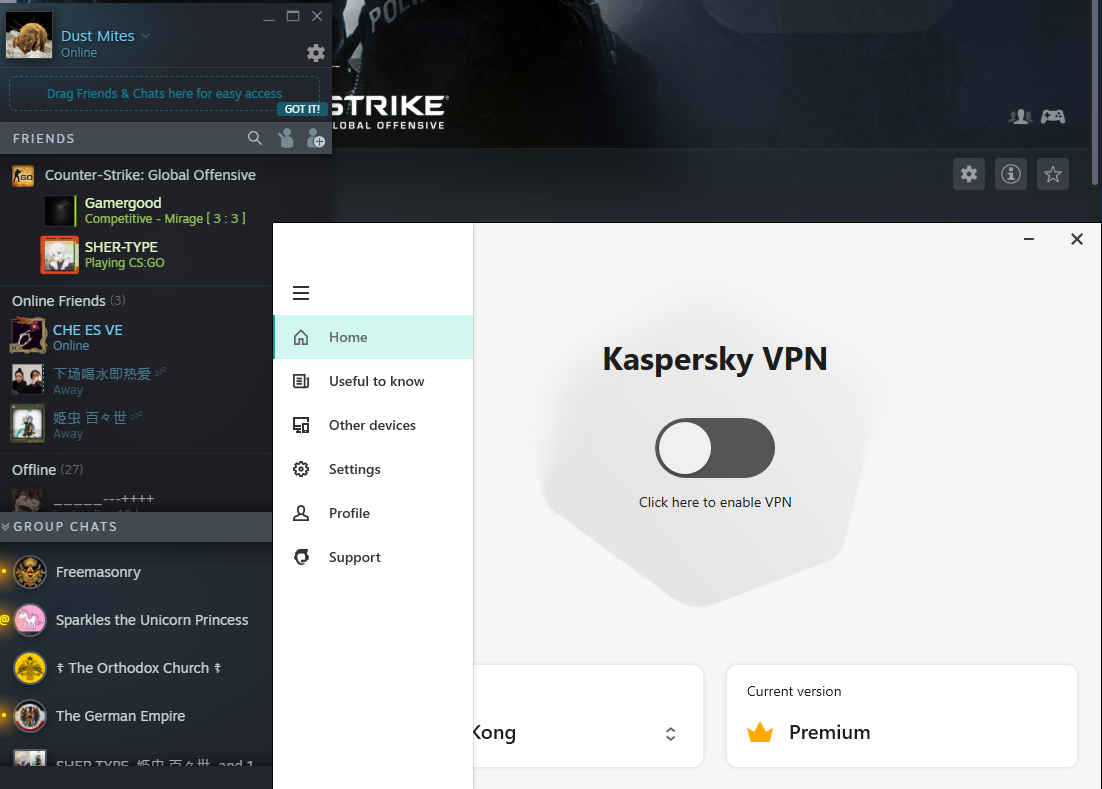Click Counter-Strike game icon in friends list
This screenshot has width=1102, height=789.
23,176
